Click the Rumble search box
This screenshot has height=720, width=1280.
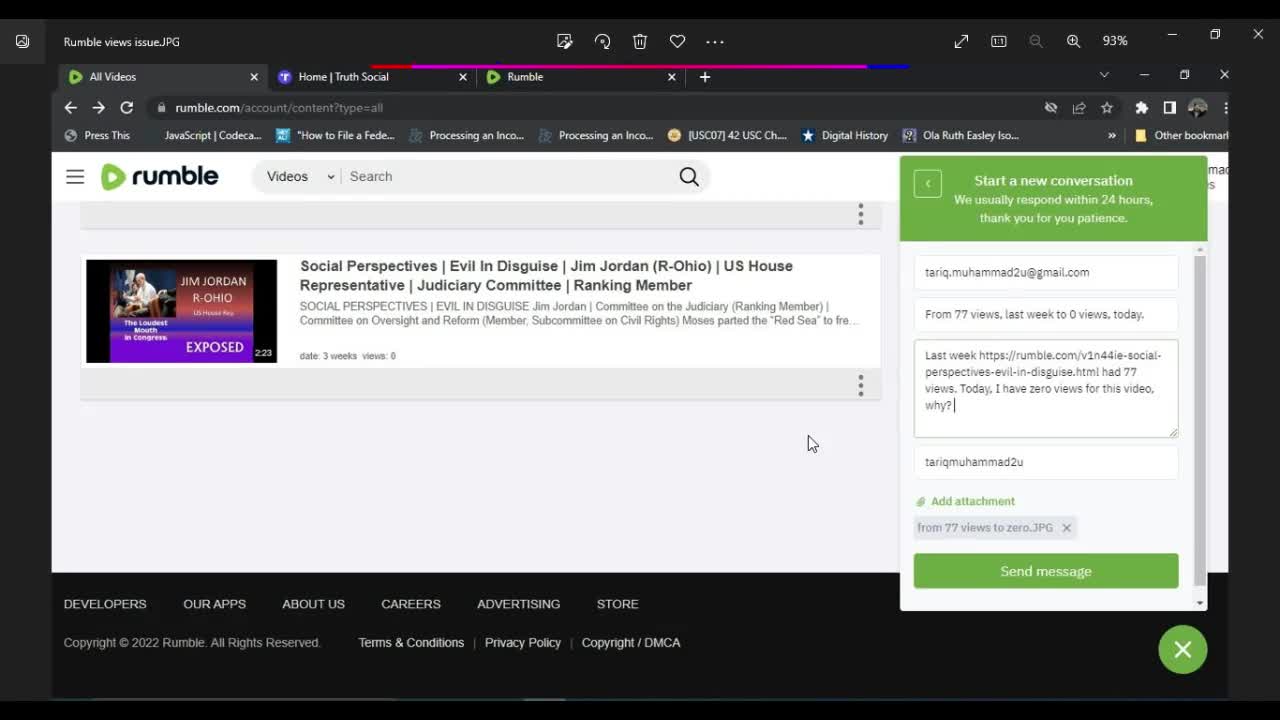click(x=510, y=176)
